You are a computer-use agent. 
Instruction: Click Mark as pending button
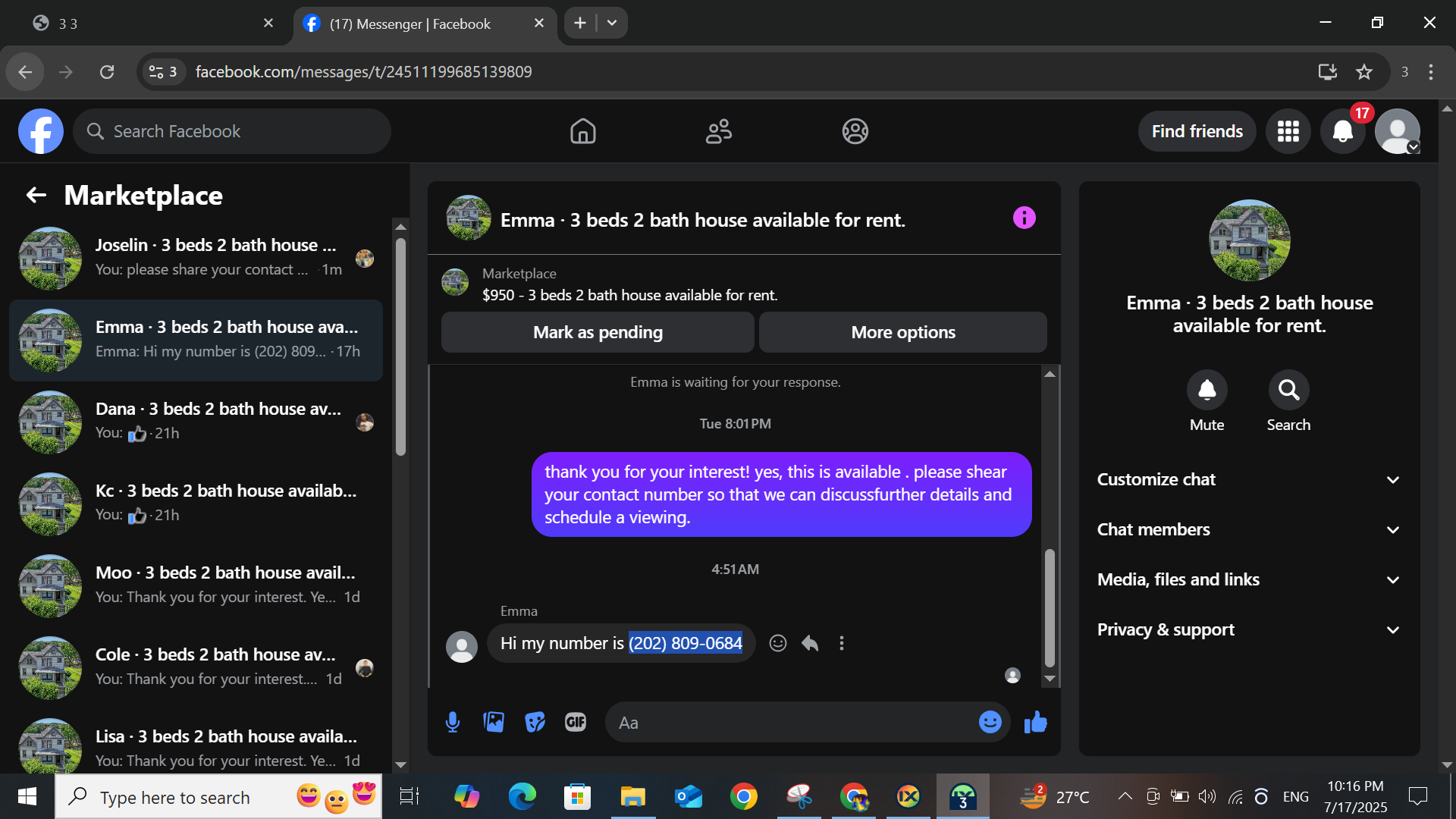(598, 332)
